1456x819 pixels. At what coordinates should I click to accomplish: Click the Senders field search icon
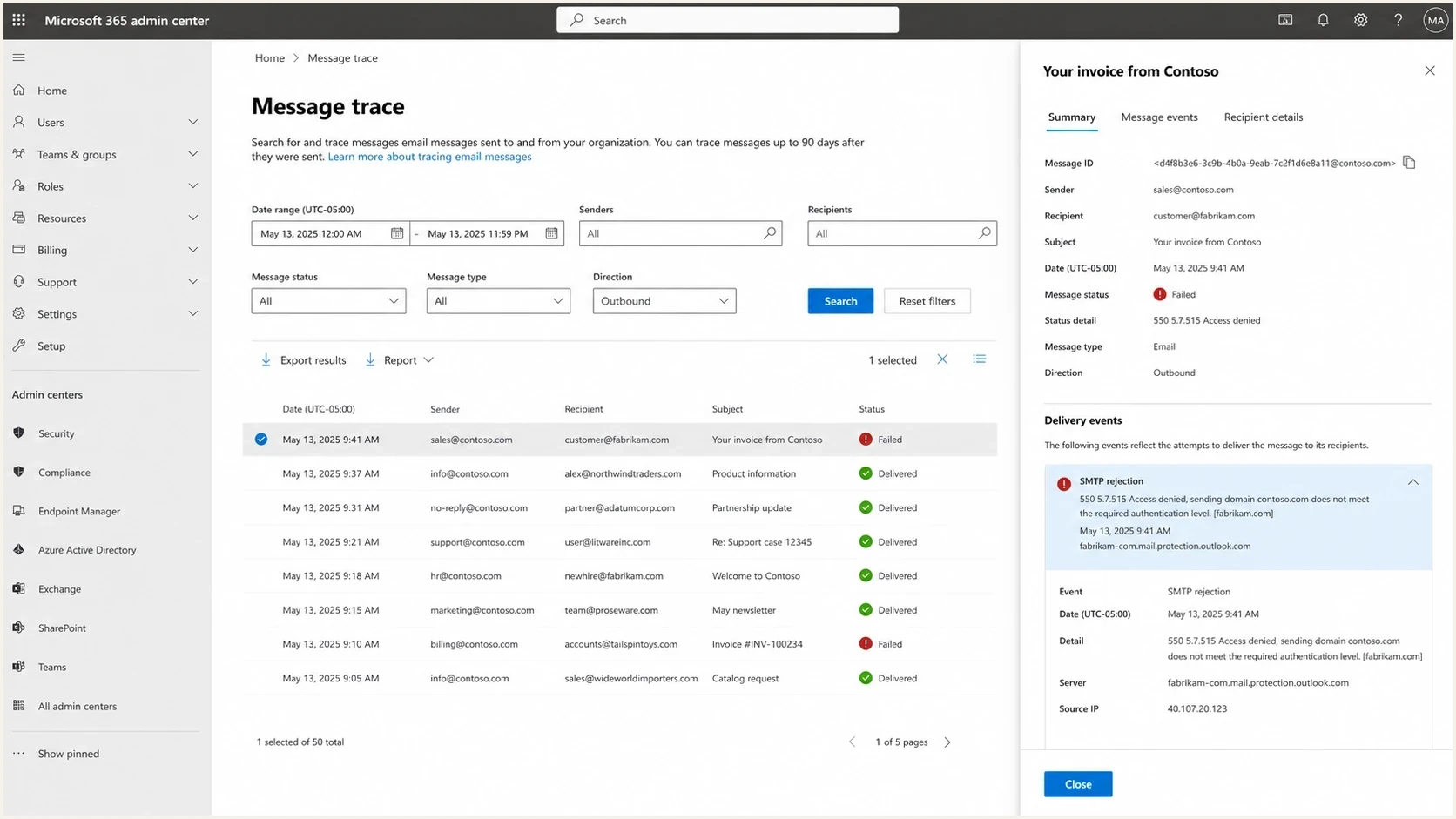770,233
